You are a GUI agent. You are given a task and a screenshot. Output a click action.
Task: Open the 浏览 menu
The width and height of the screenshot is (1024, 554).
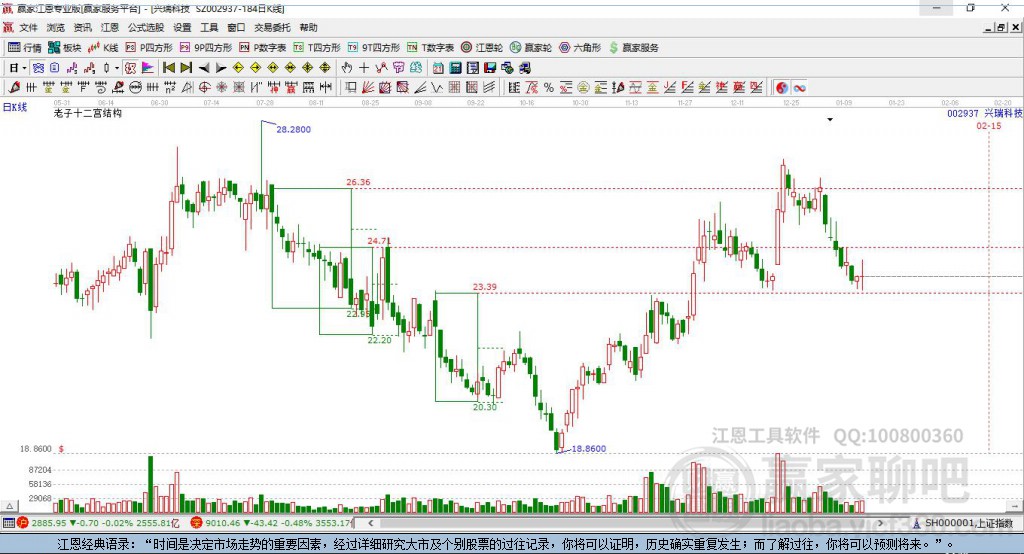tap(56, 27)
